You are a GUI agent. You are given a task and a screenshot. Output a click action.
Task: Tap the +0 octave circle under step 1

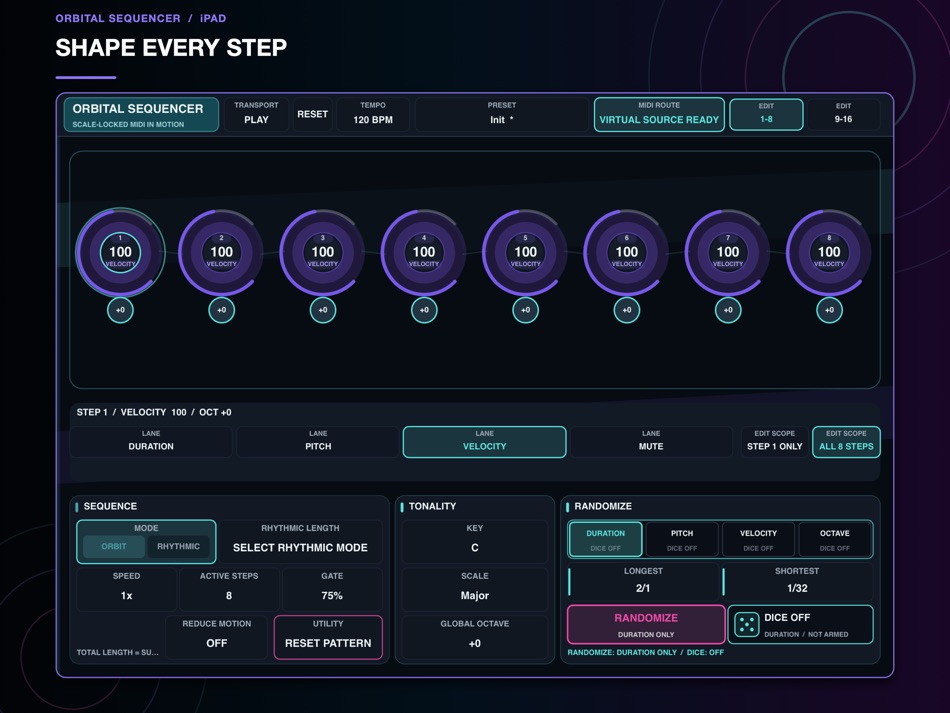[121, 310]
